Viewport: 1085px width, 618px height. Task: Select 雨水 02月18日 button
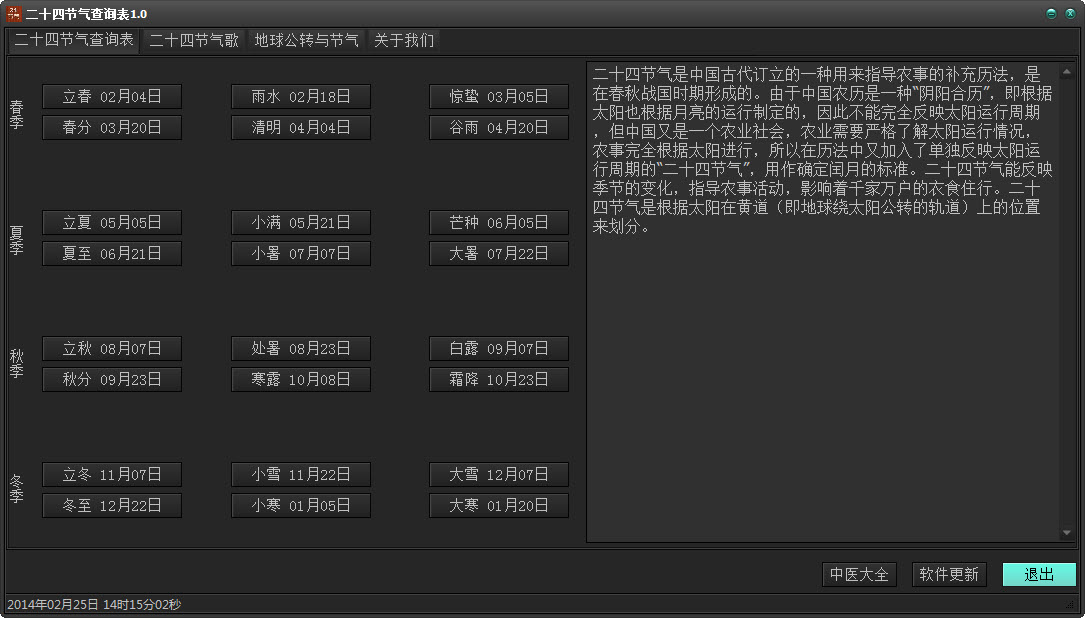[x=301, y=97]
